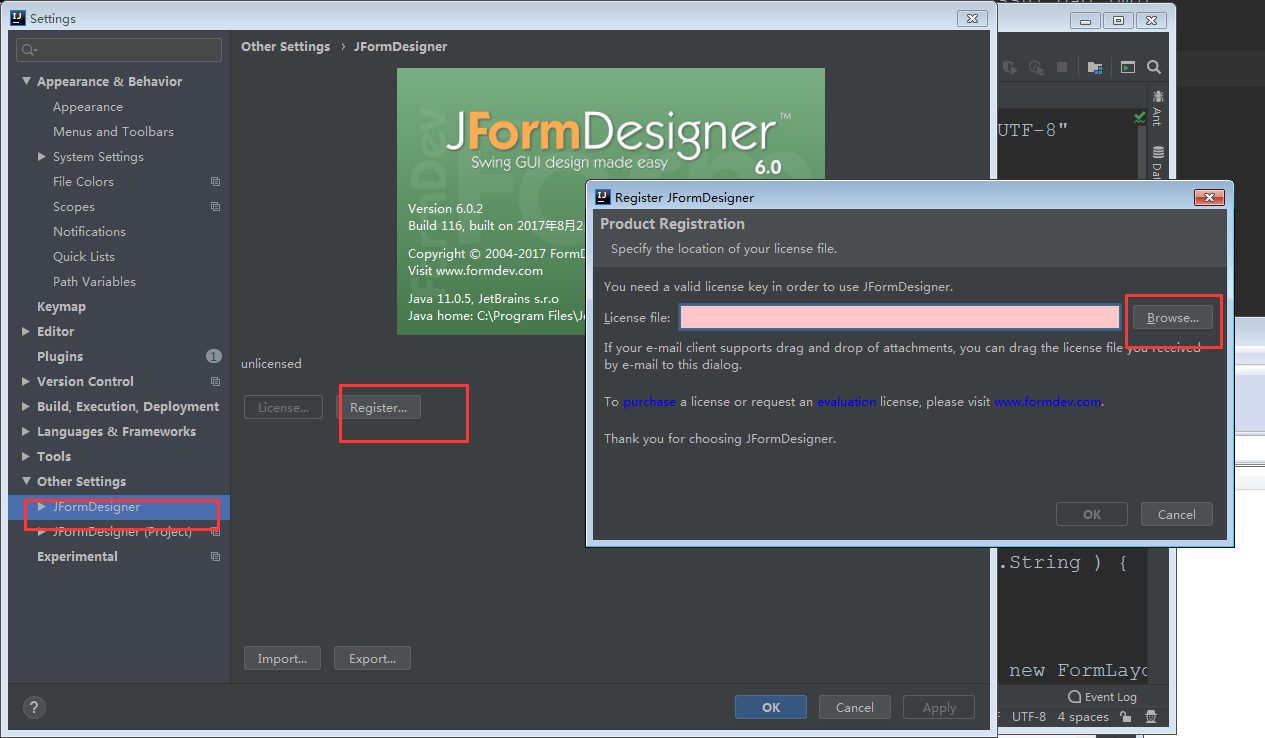
Task: Open the Event Log from the status bar
Action: click(x=1110, y=697)
